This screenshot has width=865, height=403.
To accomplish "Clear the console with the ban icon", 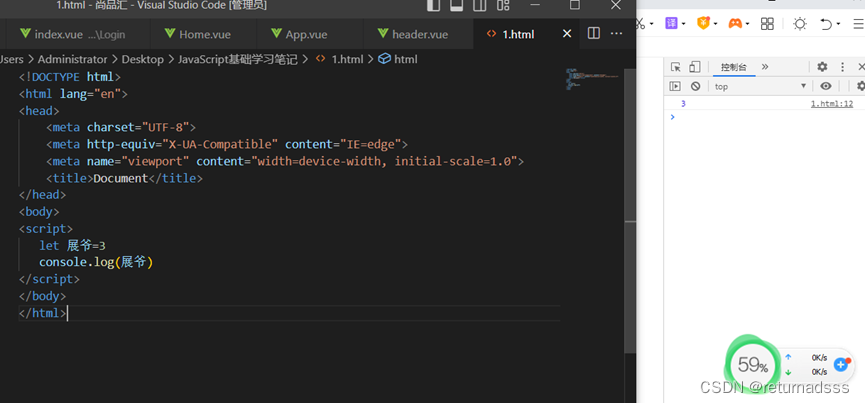I will [x=696, y=86].
